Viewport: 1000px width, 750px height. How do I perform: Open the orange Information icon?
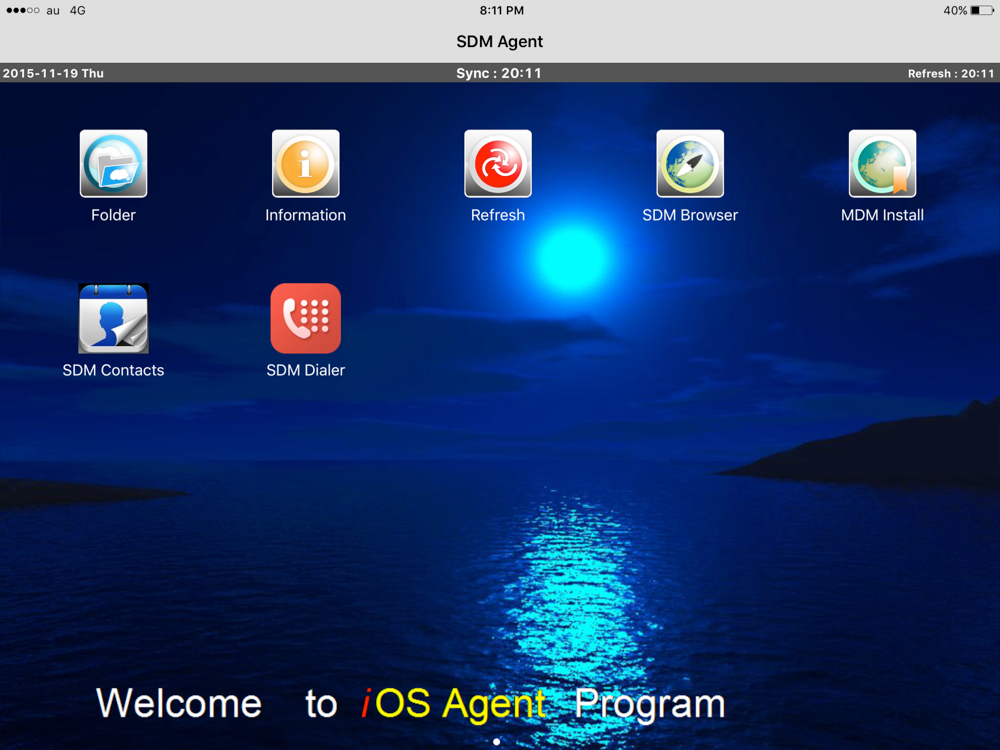305,164
